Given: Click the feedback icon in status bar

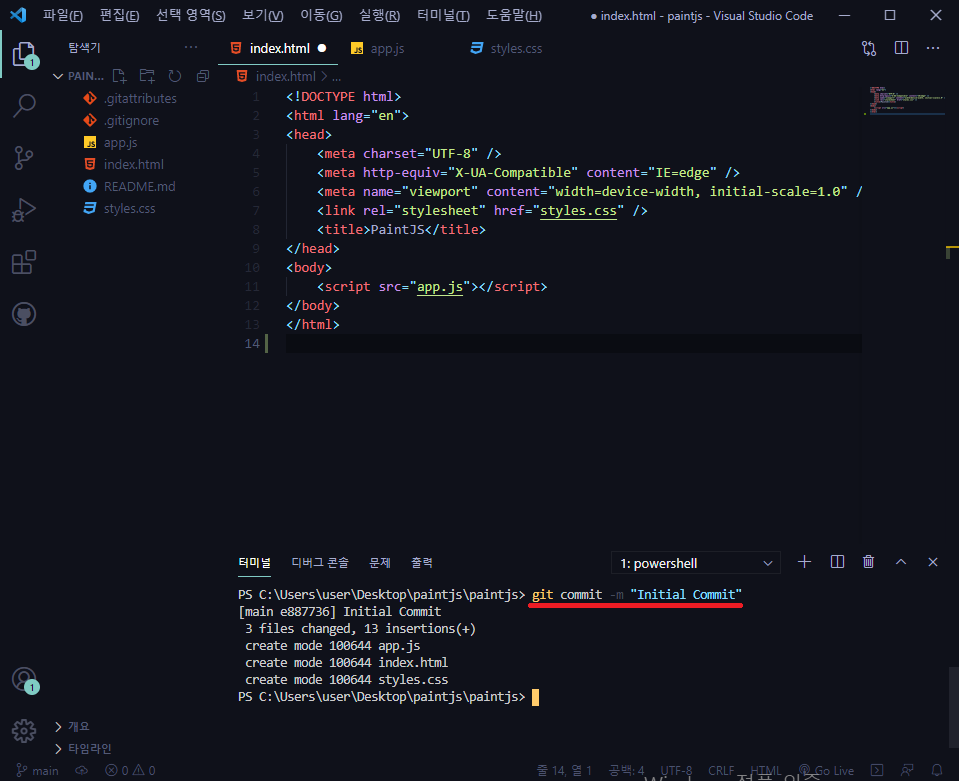Looking at the screenshot, I should point(908,770).
